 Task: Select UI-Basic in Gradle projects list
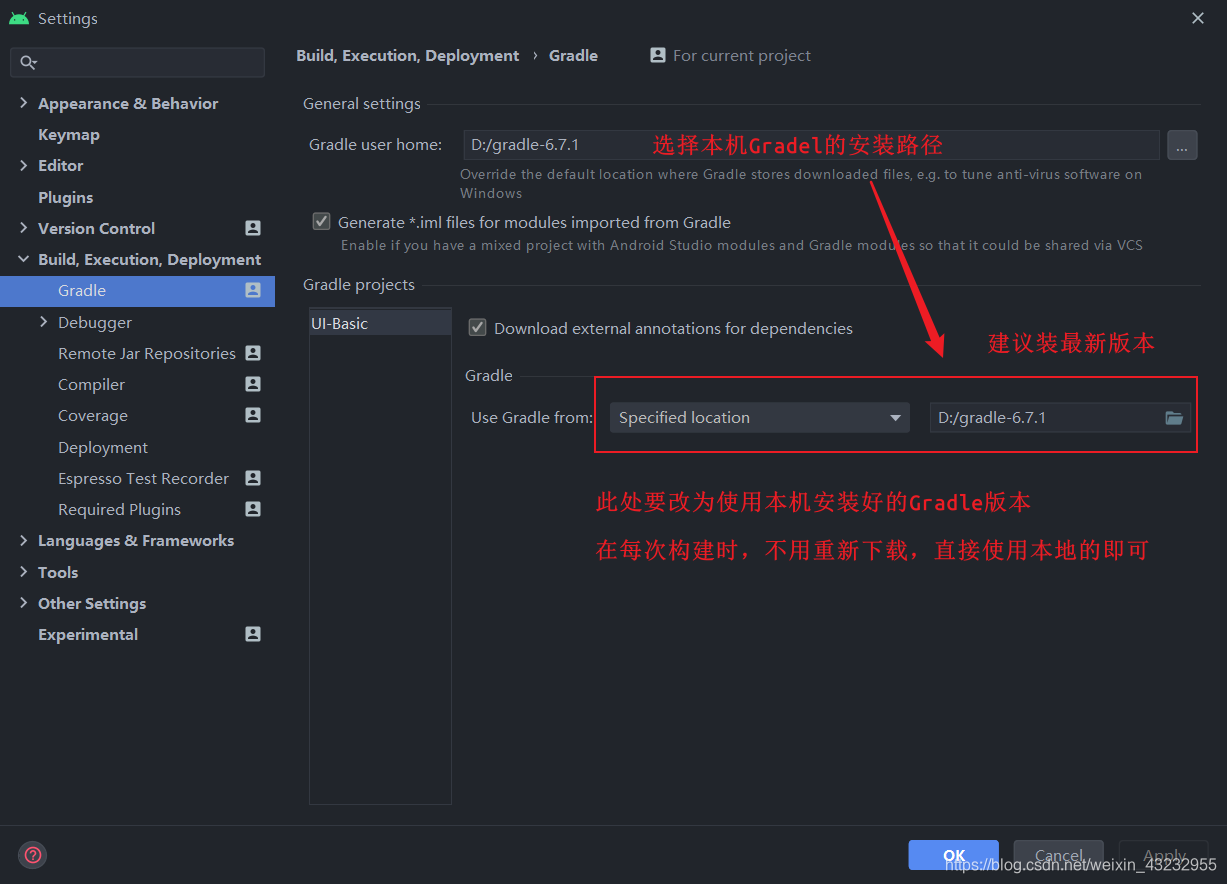coord(380,323)
